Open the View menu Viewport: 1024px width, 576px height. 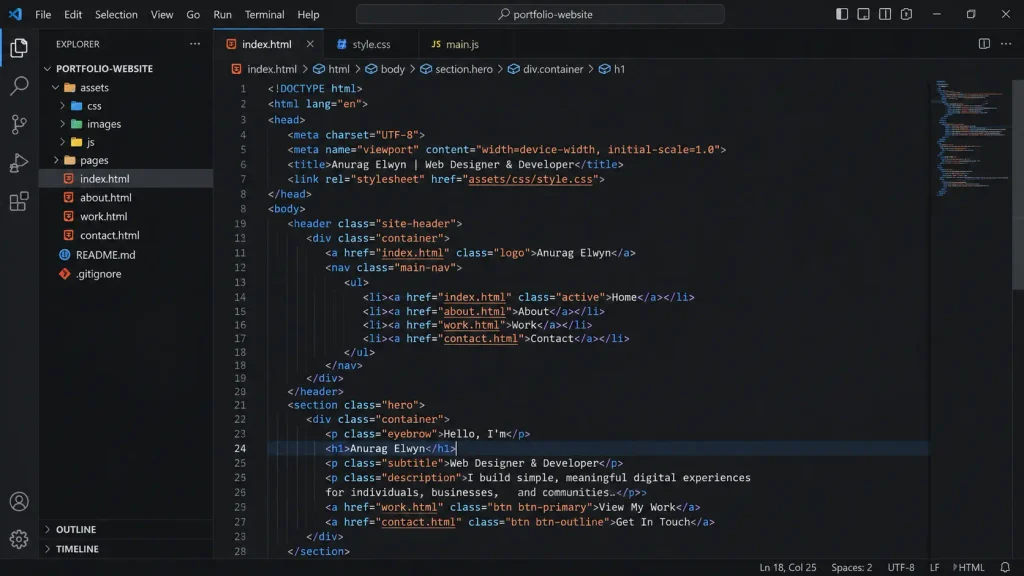[162, 14]
